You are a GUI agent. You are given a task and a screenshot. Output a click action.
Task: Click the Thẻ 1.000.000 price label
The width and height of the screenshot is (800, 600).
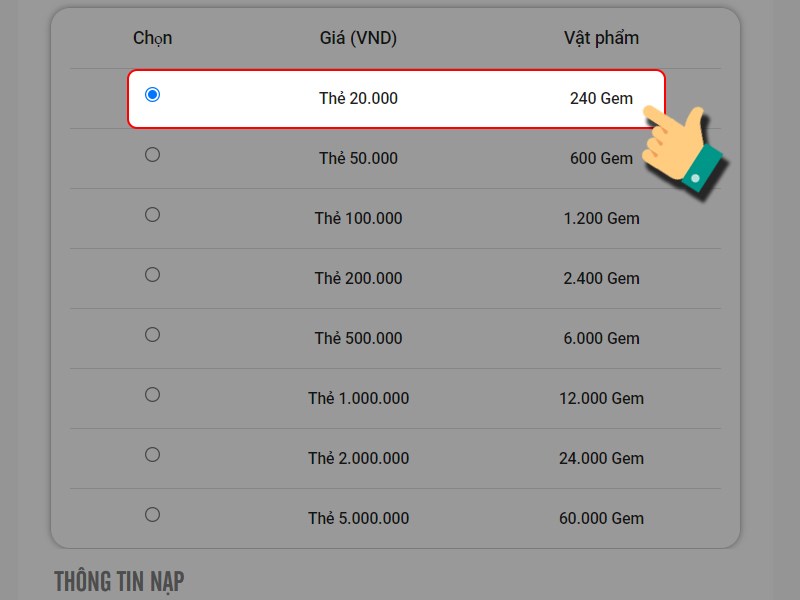[x=358, y=398]
